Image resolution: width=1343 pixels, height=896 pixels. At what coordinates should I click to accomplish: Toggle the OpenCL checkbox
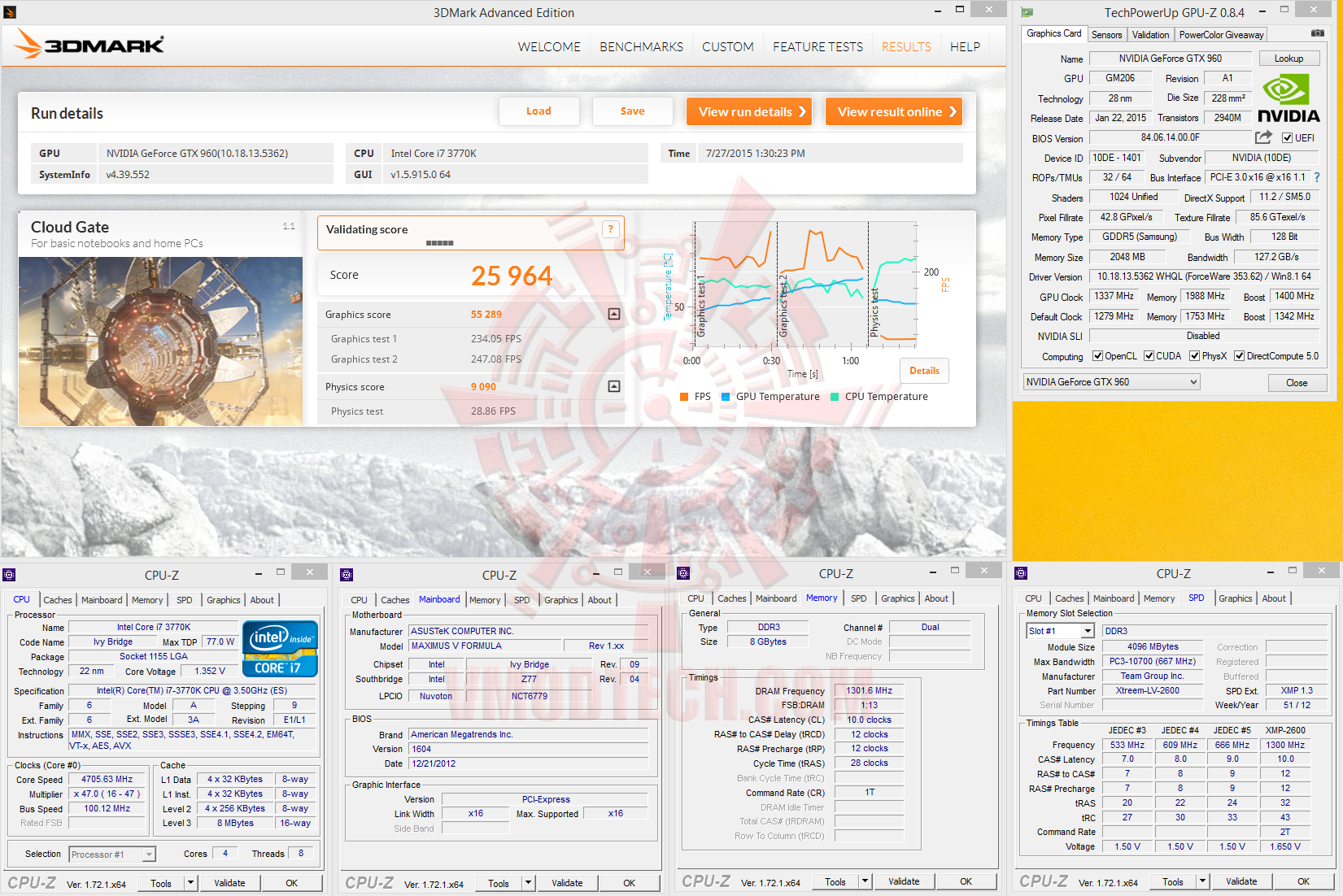point(1097,356)
